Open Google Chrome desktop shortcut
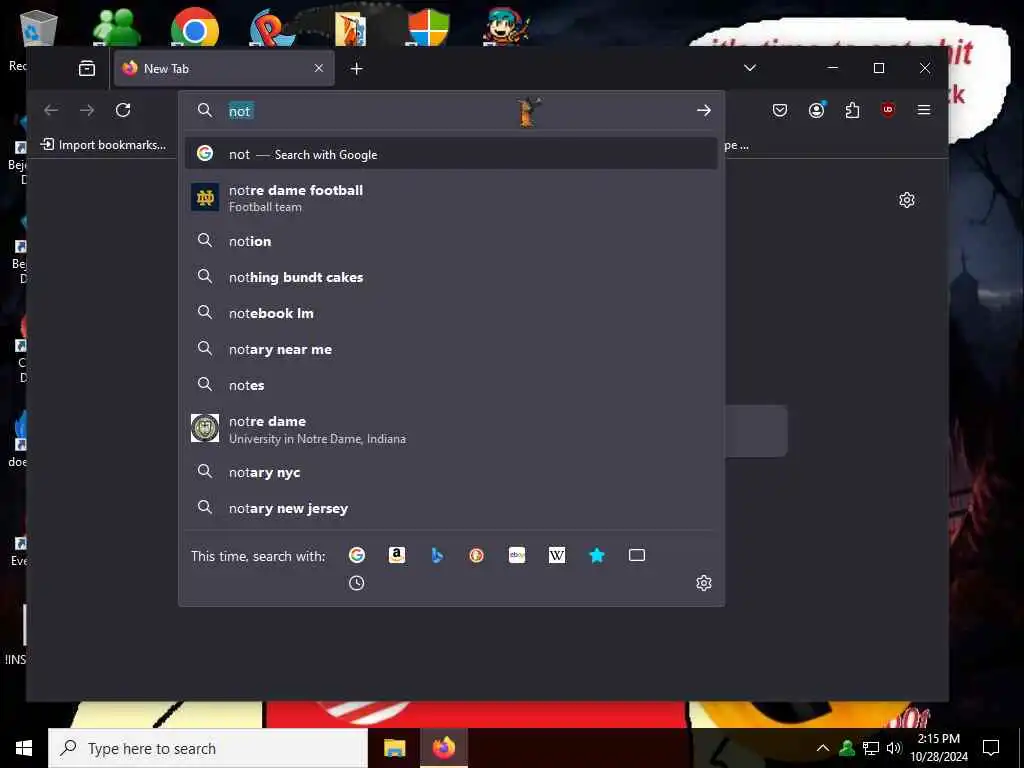Image resolution: width=1024 pixels, height=768 pixels. click(x=194, y=27)
